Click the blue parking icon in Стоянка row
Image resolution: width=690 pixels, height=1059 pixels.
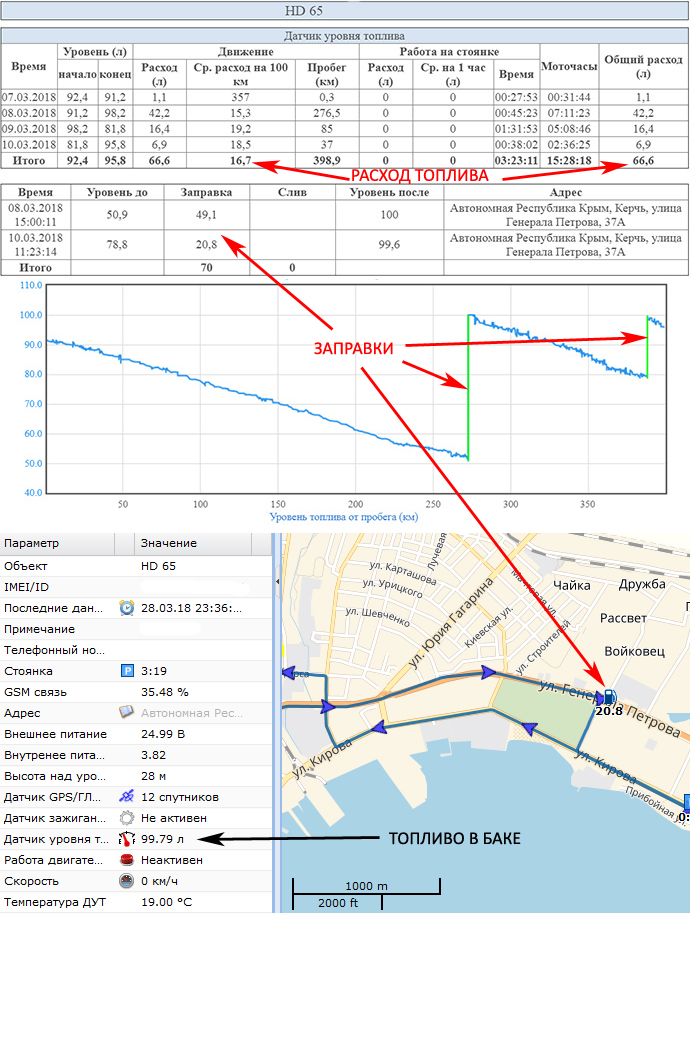[127, 671]
